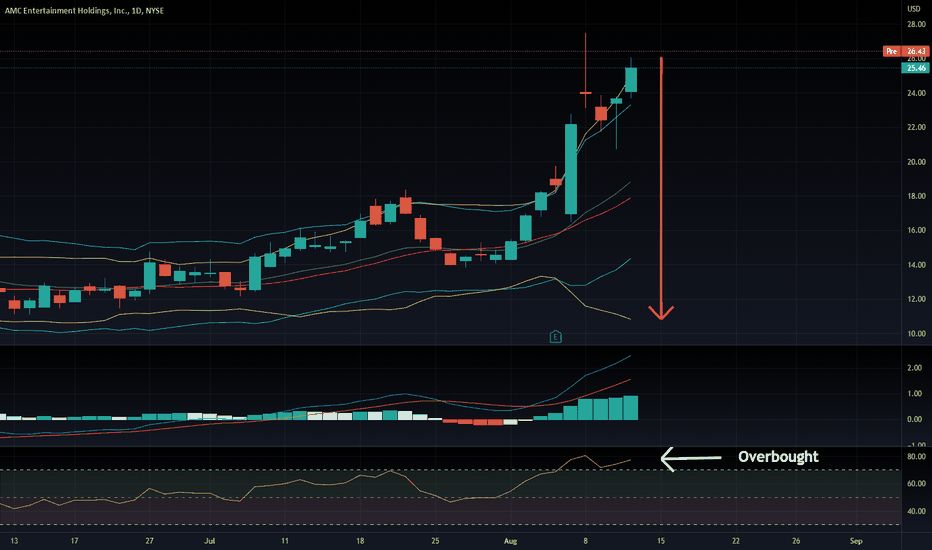Click the tallest green MACD histogram bar
Screen dimensions: 932x550
[631, 408]
